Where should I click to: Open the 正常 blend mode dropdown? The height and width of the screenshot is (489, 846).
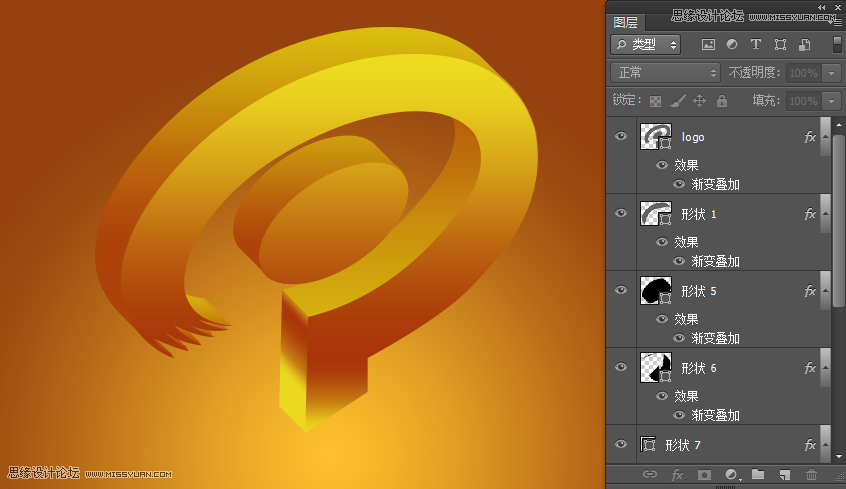click(x=666, y=73)
